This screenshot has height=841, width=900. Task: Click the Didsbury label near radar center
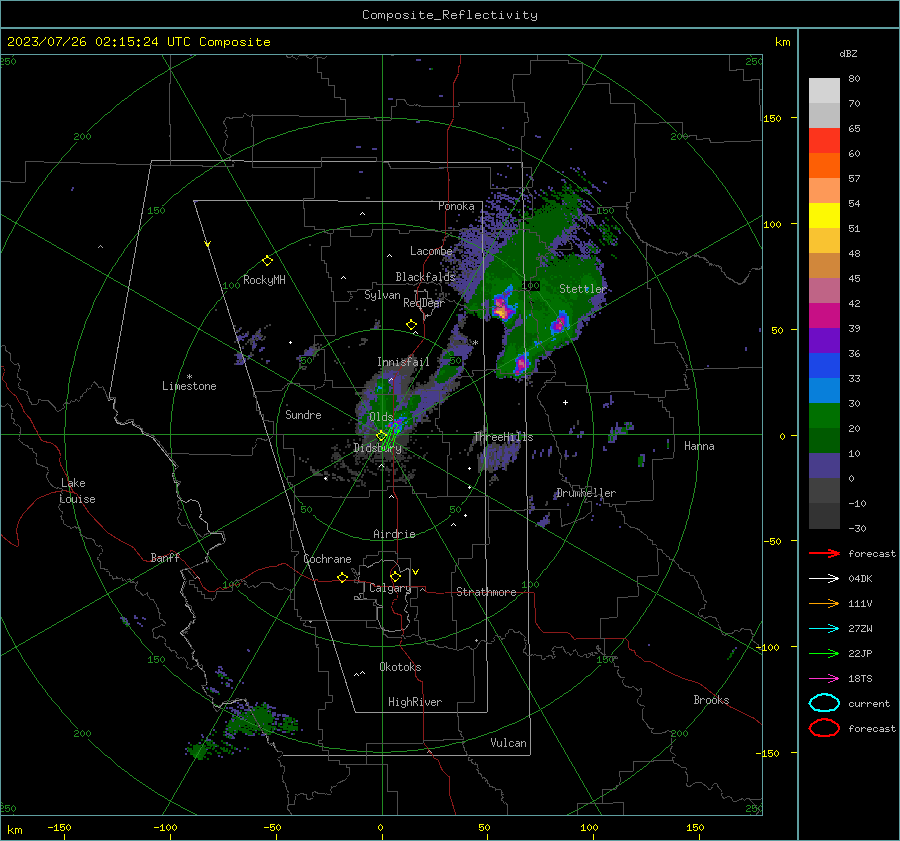(377, 448)
